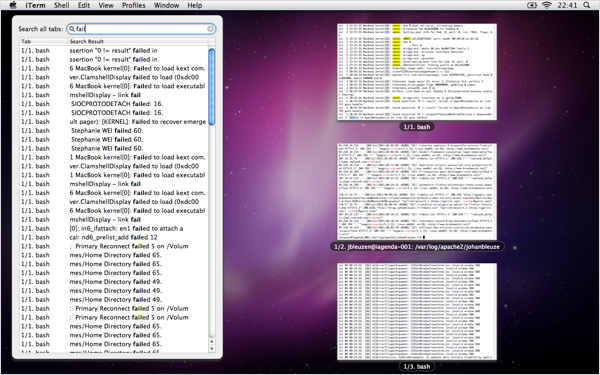Select result 'in6_ifattach: en1 failed to attach a'
Screen dimensions: 600x375
point(114,228)
